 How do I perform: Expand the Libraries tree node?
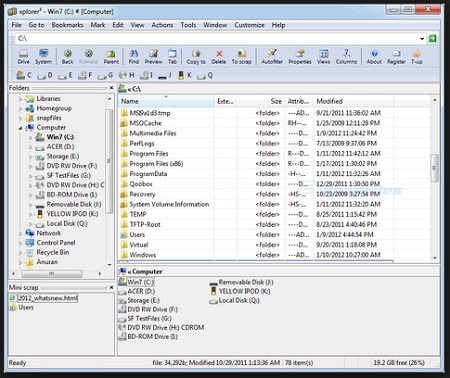[20, 99]
